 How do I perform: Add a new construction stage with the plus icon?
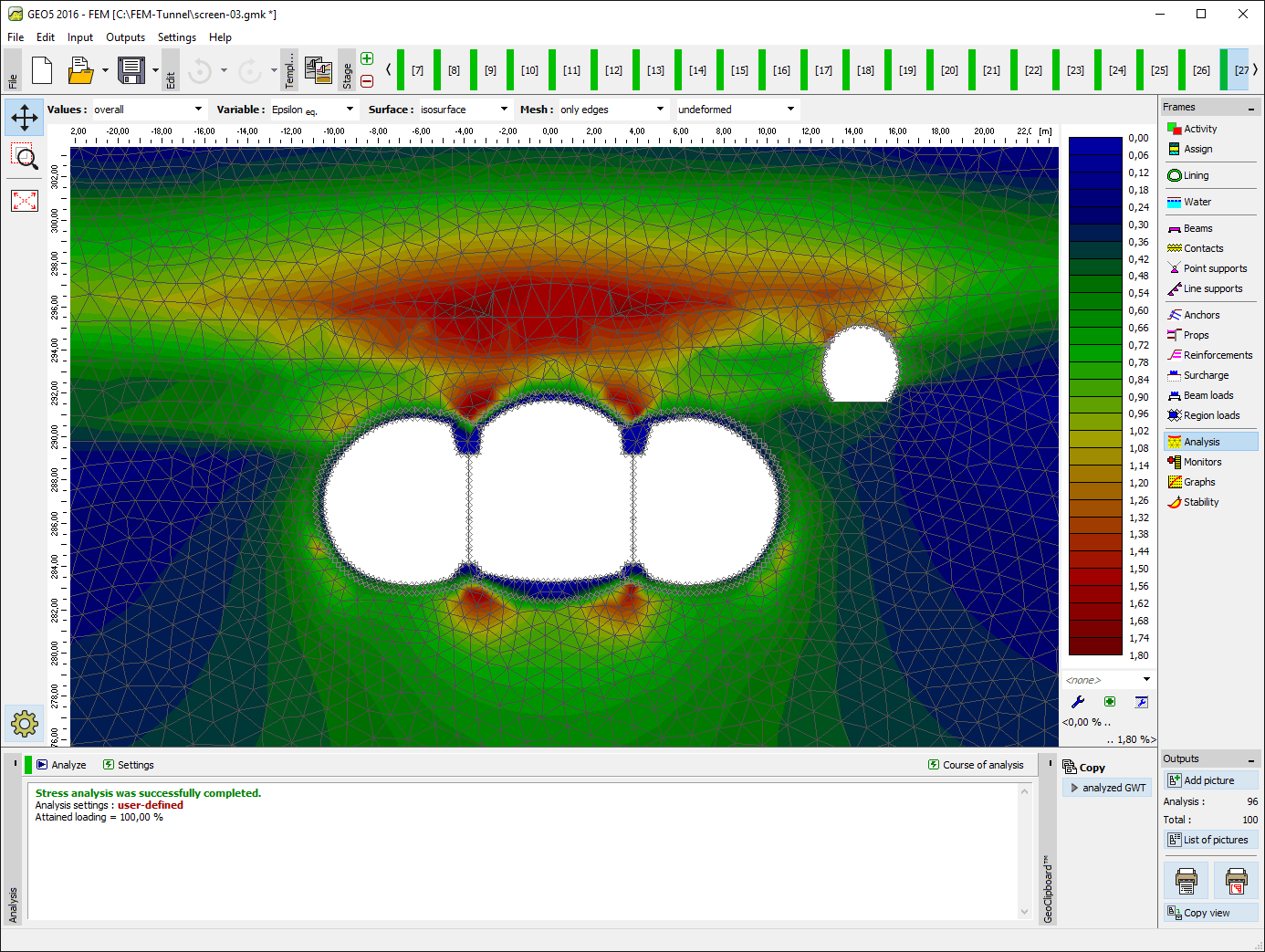[367, 59]
